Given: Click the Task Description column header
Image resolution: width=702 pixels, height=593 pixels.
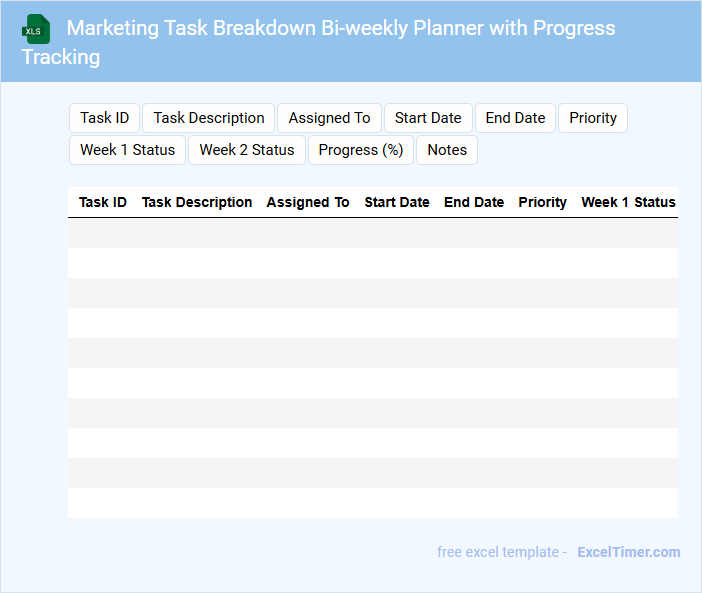Looking at the screenshot, I should pyautogui.click(x=197, y=202).
